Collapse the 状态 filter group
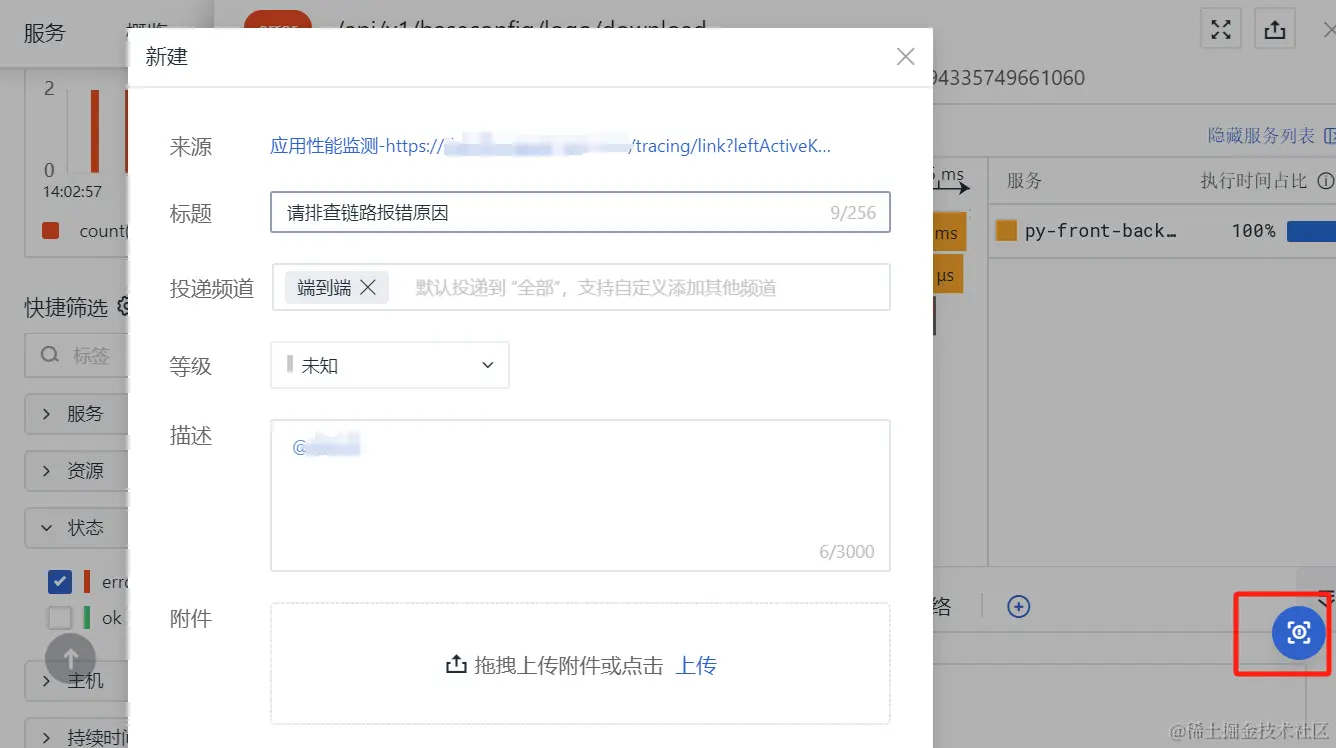Screen dimensions: 1336x748 [77, 527]
